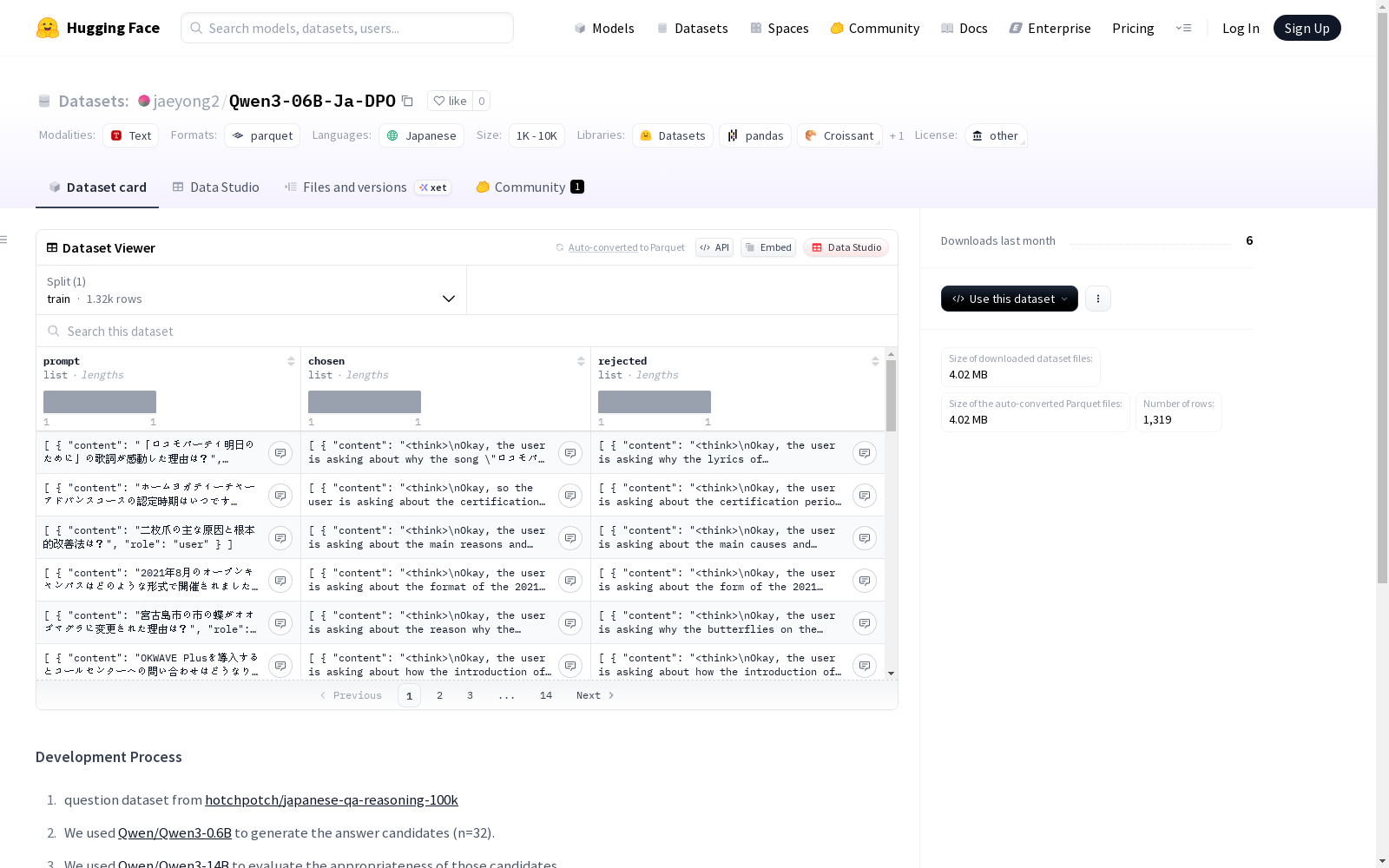Open chat icon for OKWAVE Plus prompt row
Image resolution: width=1389 pixels, height=868 pixels.
pos(280,666)
